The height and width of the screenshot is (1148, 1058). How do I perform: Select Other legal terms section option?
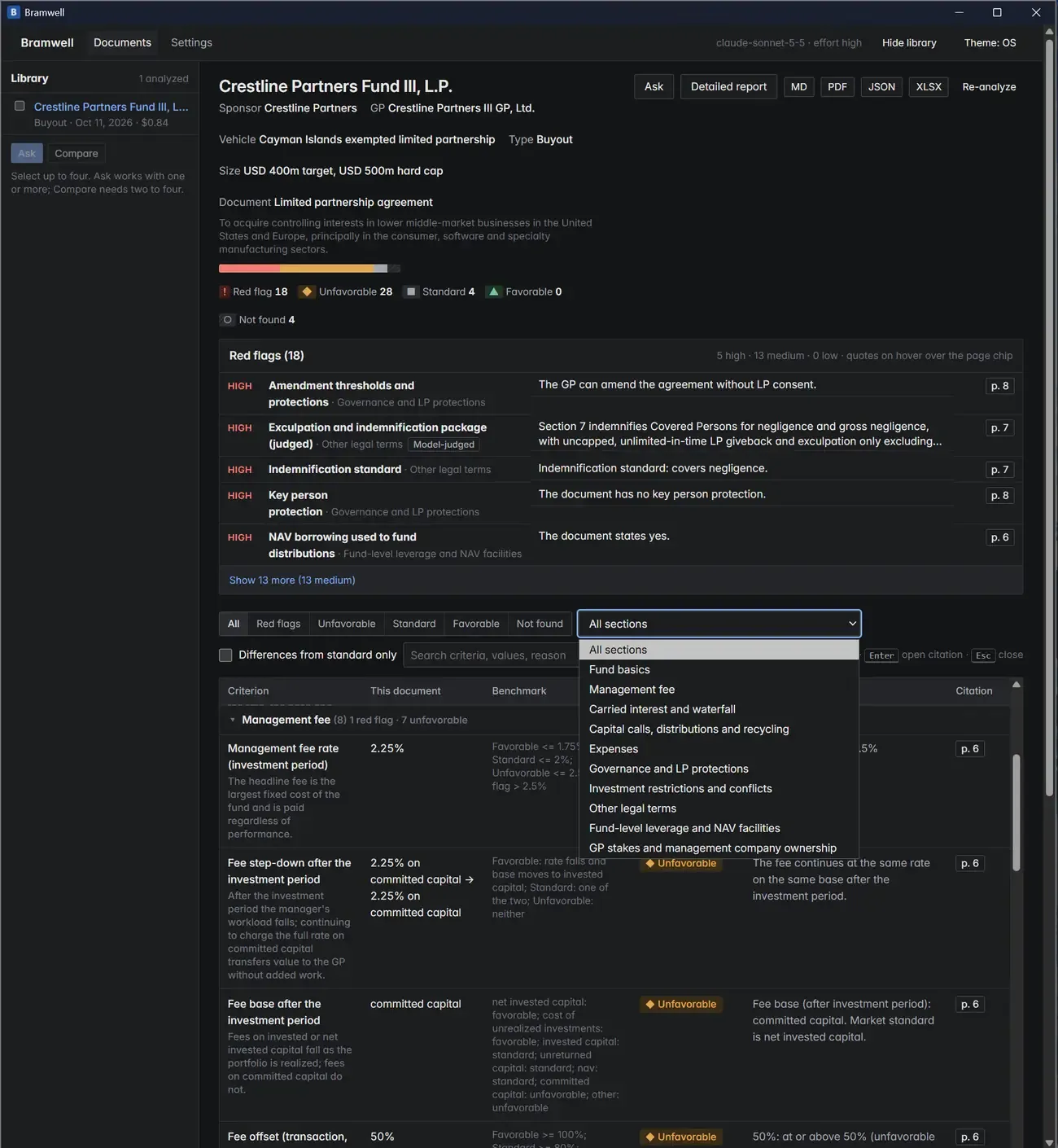click(719, 808)
